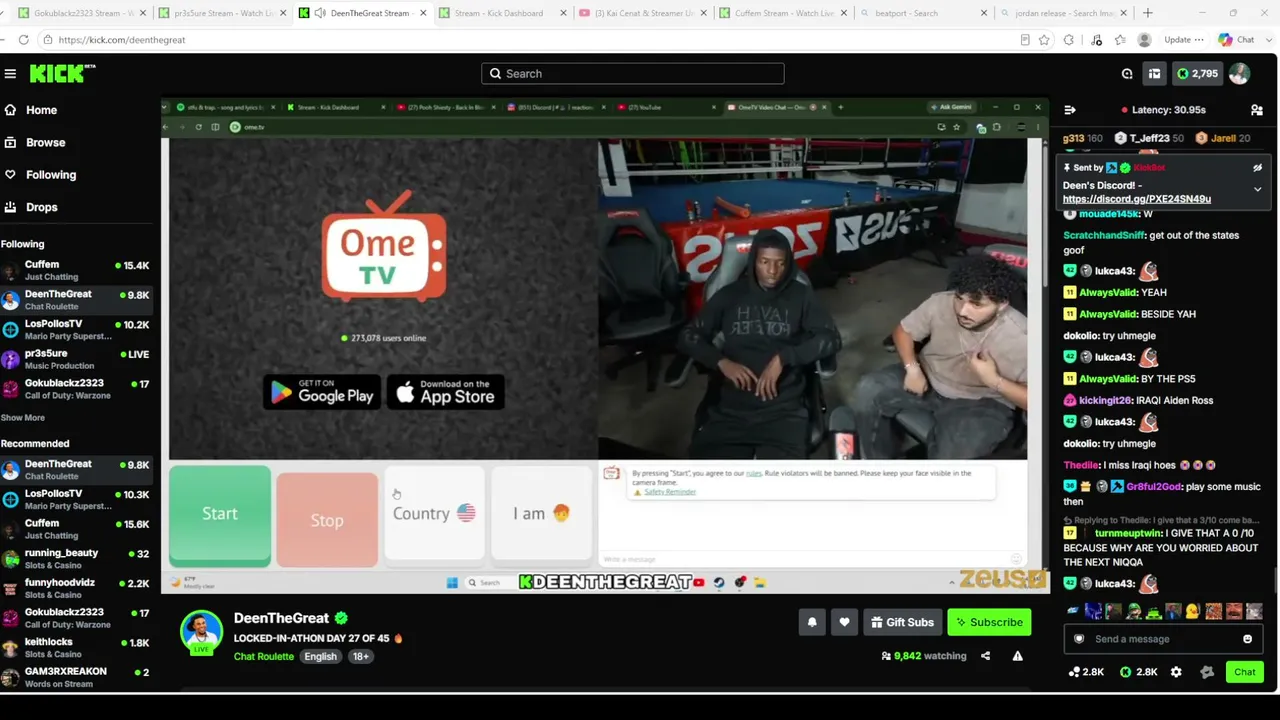This screenshot has width=1280, height=720.
Task: Click the English language tag
Action: pos(320,656)
